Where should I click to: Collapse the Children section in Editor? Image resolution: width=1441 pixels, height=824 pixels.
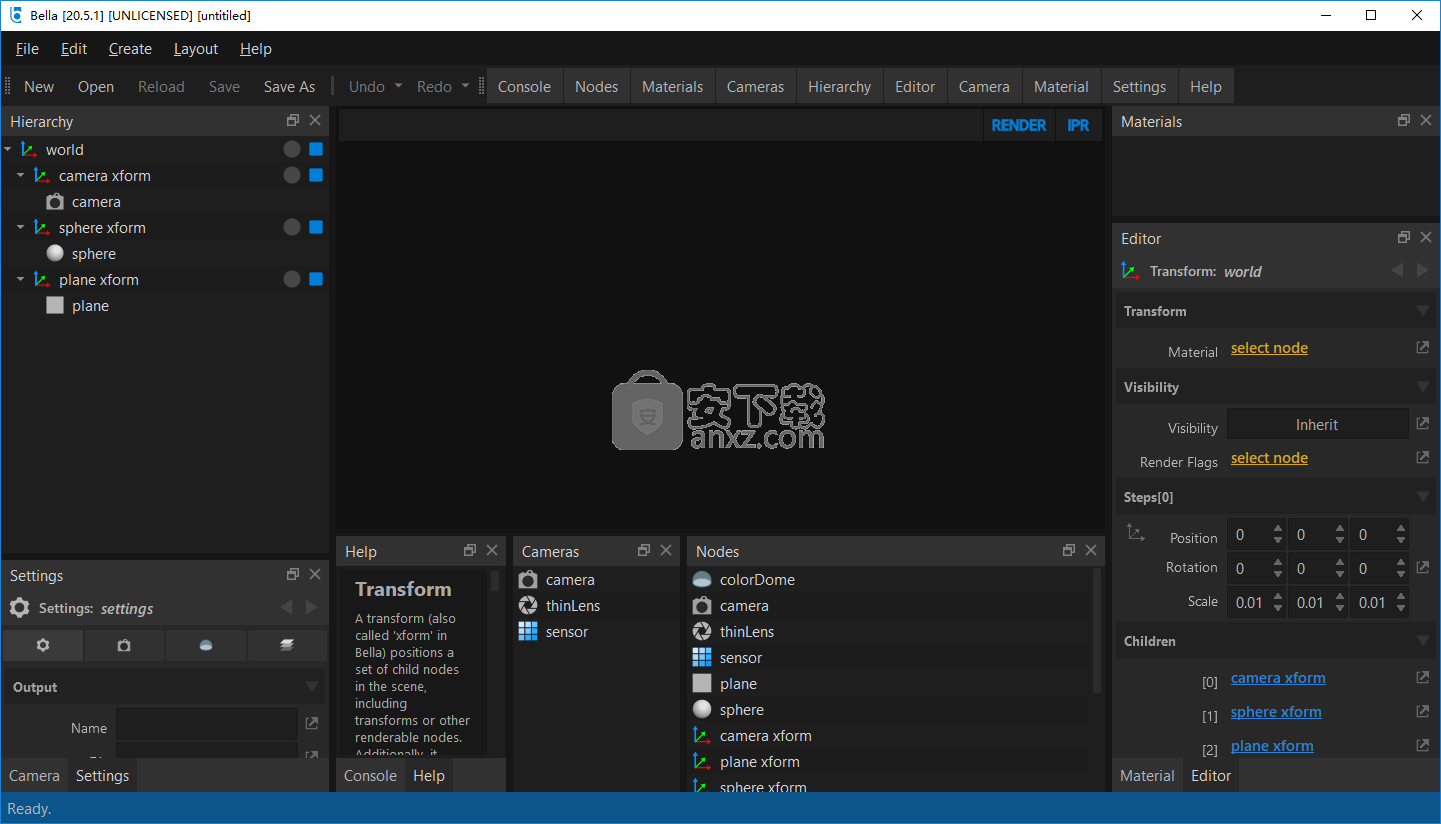point(1423,641)
